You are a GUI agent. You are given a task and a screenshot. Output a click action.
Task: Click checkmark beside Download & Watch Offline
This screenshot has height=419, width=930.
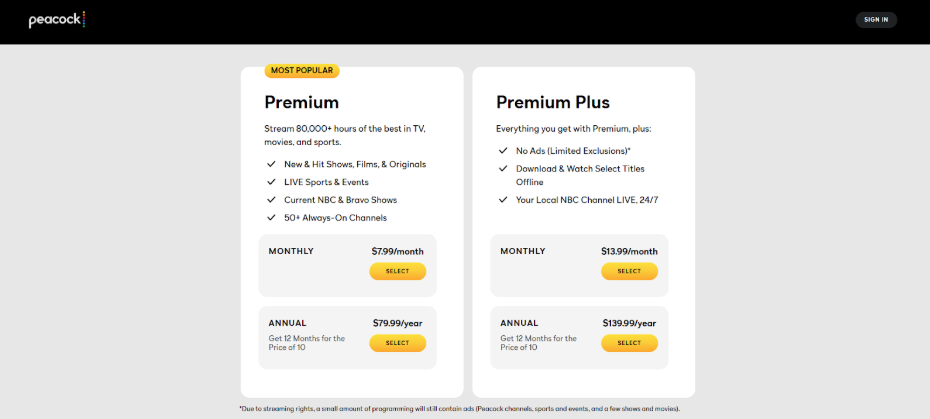(503, 169)
